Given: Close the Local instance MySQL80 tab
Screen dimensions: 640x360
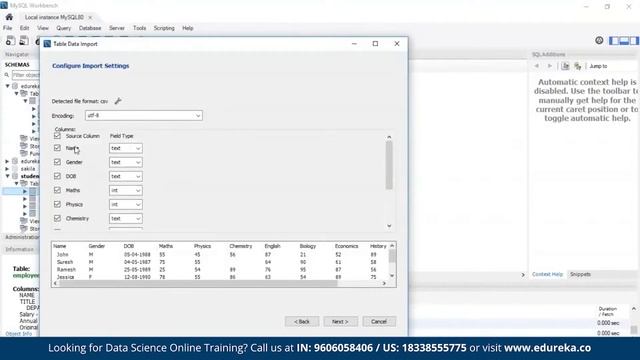Looking at the screenshot, I should click(x=90, y=17).
